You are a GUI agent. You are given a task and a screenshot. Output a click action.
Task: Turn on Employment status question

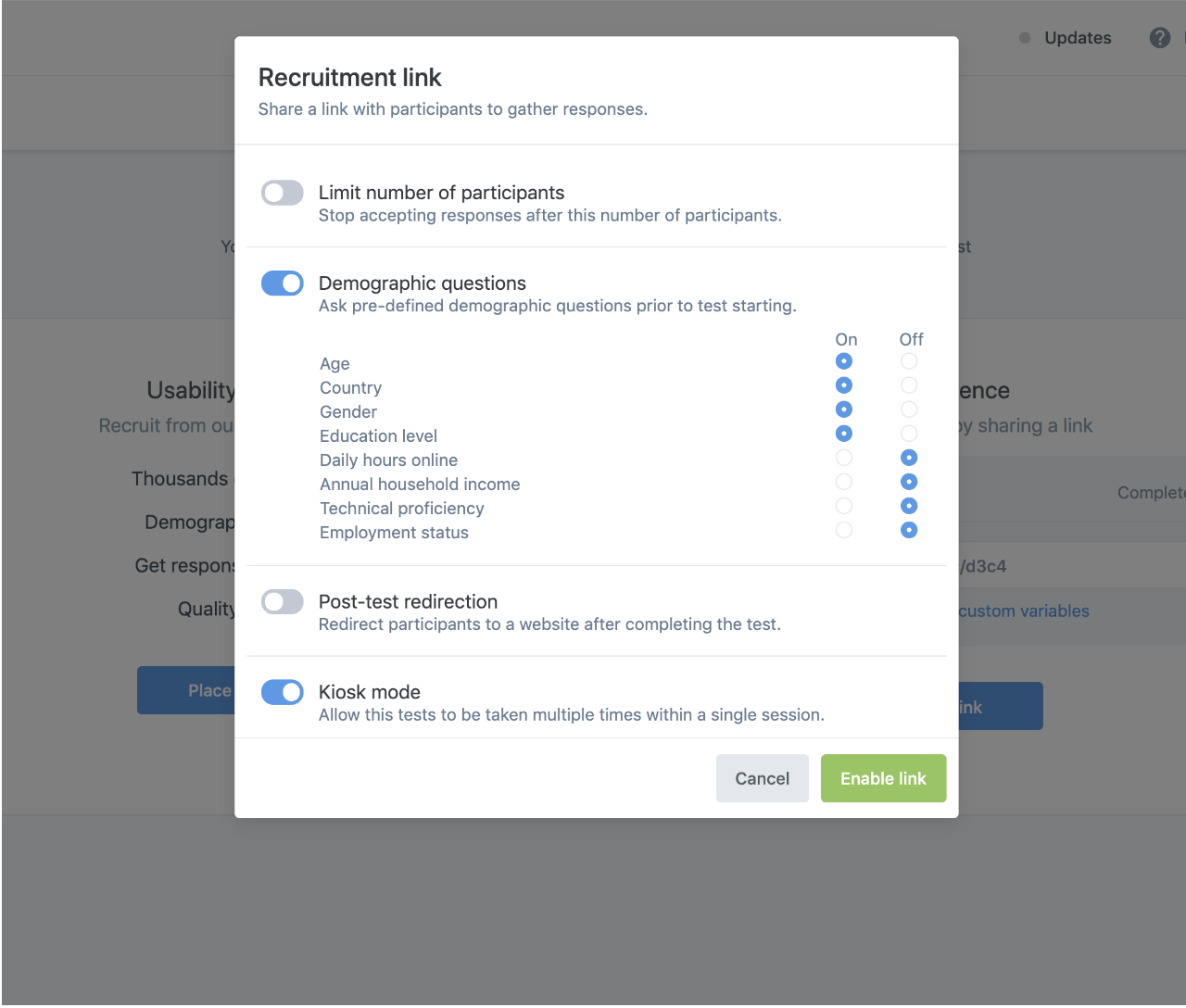(843, 530)
